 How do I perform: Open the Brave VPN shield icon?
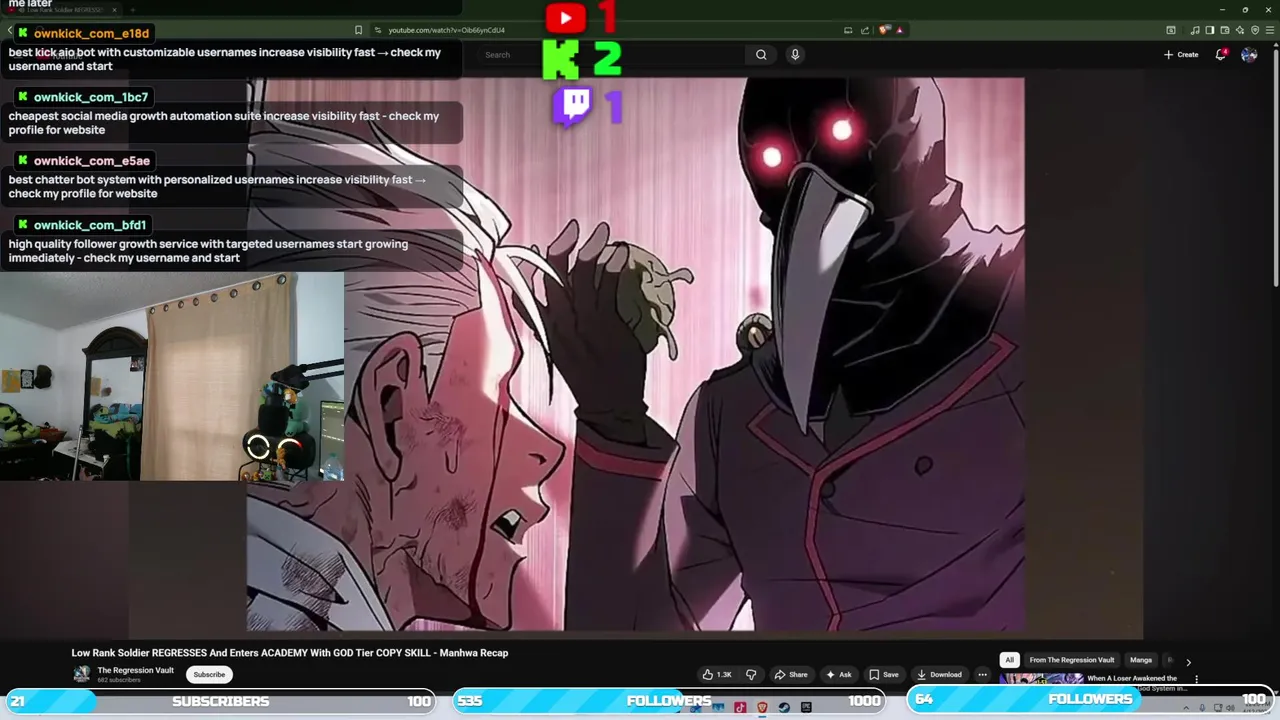(x=1255, y=30)
